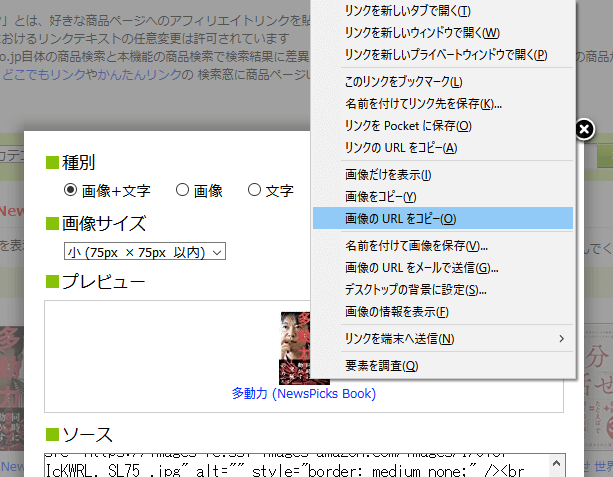Expand リンクを端末へ送信 submenu arrow

561,339
